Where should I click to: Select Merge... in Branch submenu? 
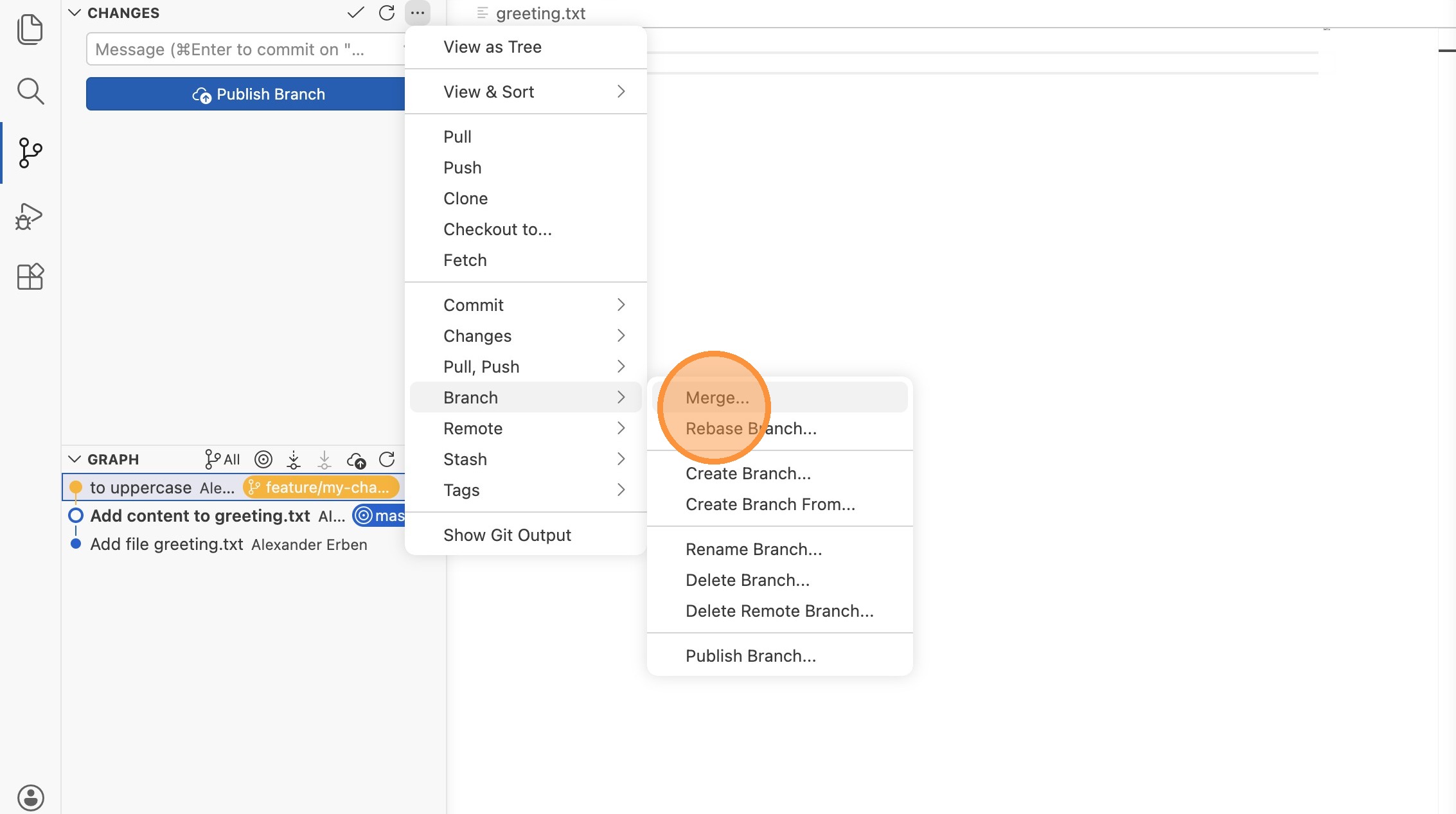(717, 398)
